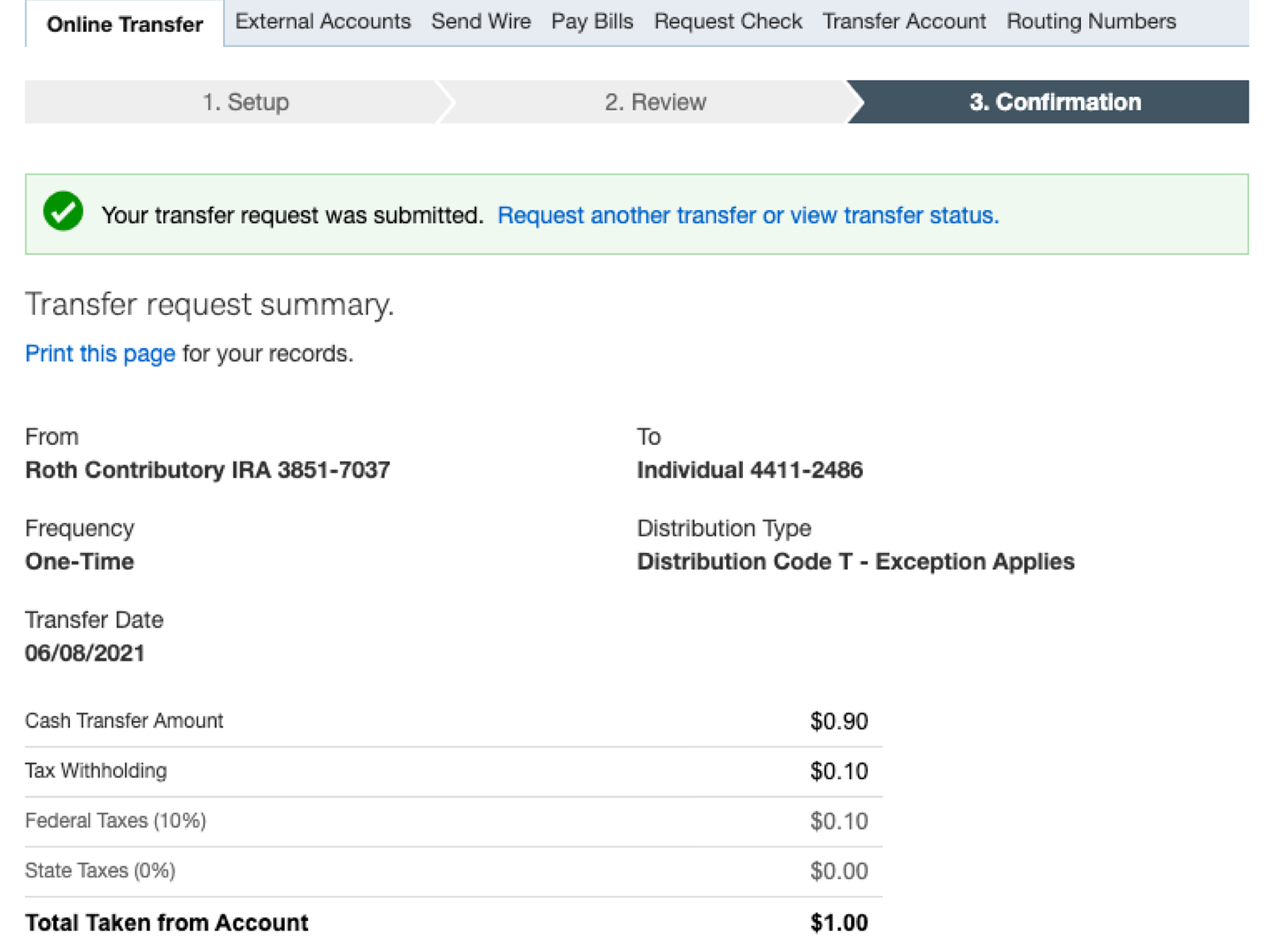Image resolution: width=1270 pixels, height=952 pixels.
Task: Click the Federal Taxes (10%) row label
Action: click(115, 820)
